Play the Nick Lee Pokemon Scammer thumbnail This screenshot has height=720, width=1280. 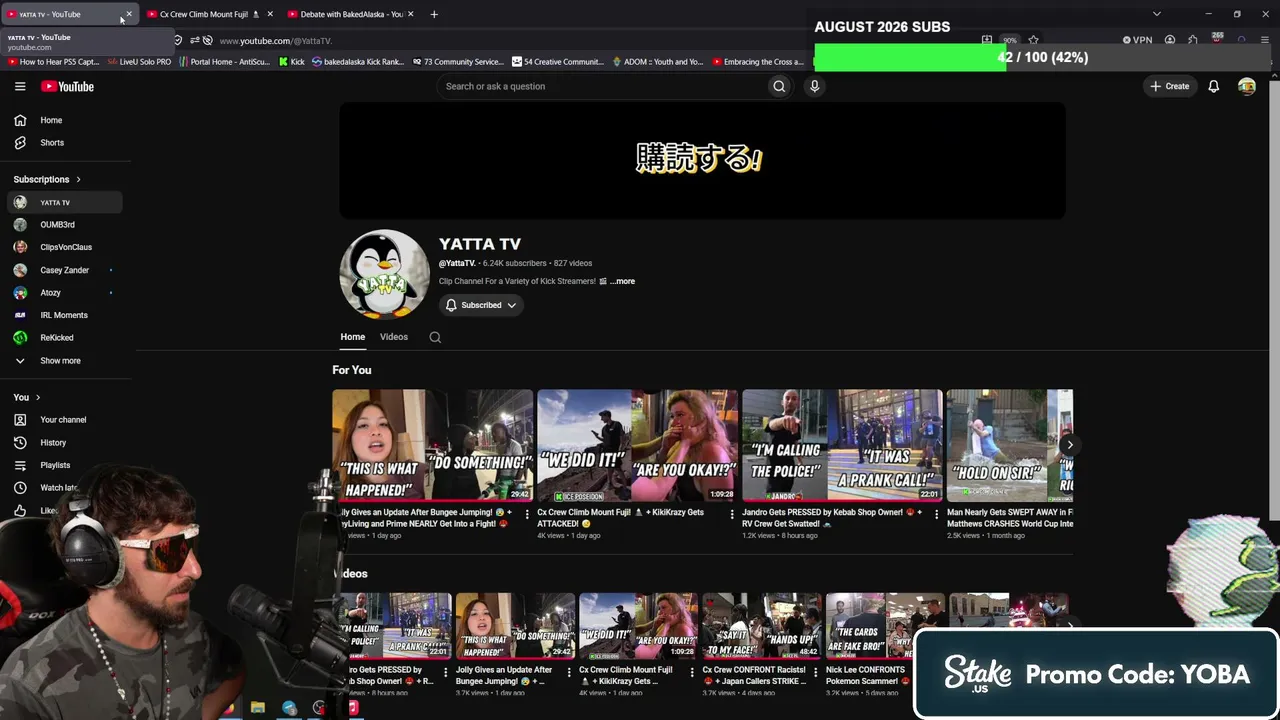[885, 626]
